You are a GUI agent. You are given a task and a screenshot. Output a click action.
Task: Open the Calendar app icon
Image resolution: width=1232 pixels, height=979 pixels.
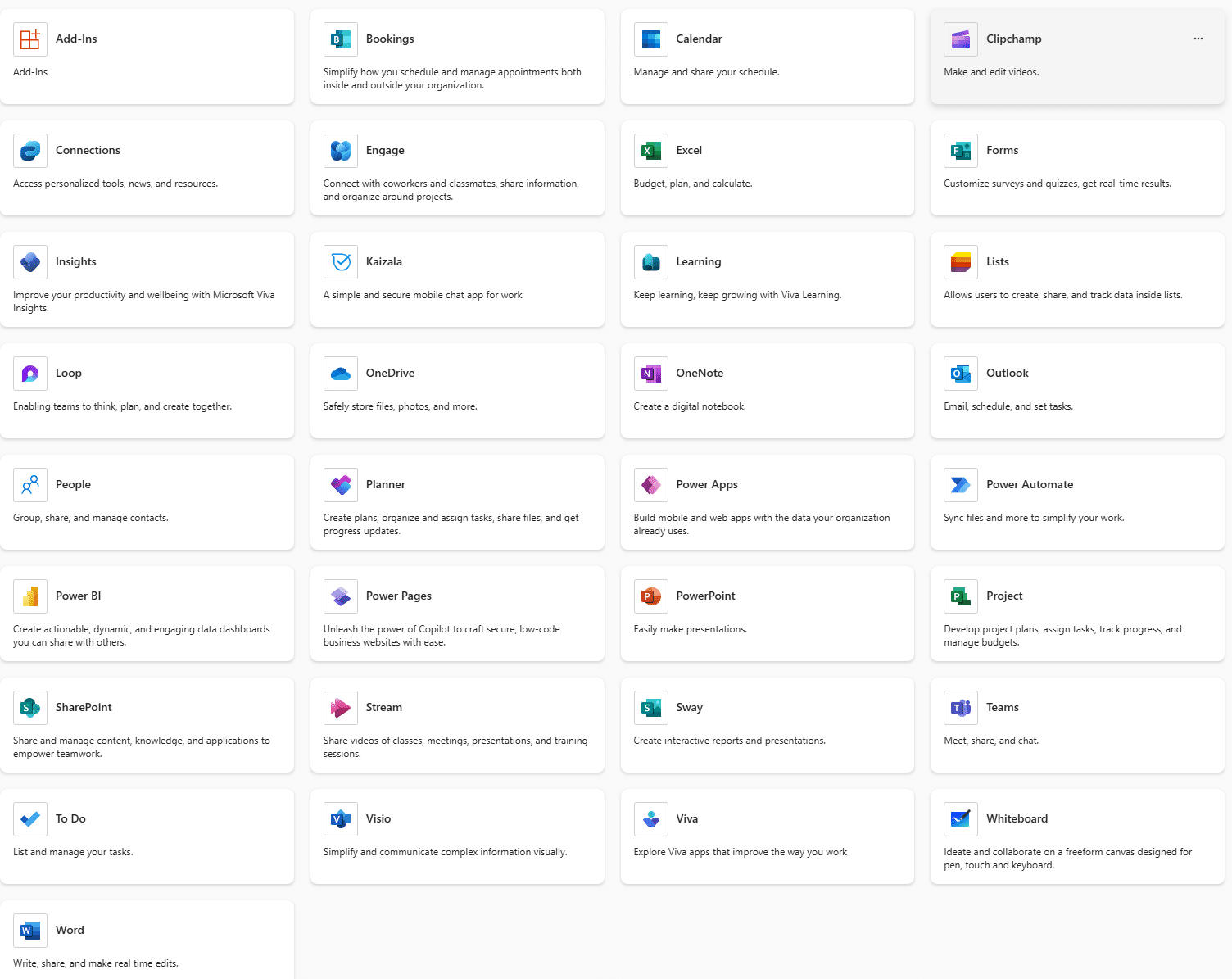click(x=651, y=39)
